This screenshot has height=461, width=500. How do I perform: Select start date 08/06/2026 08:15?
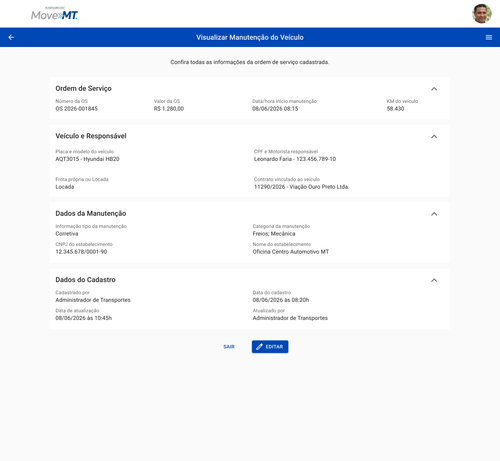click(x=275, y=109)
